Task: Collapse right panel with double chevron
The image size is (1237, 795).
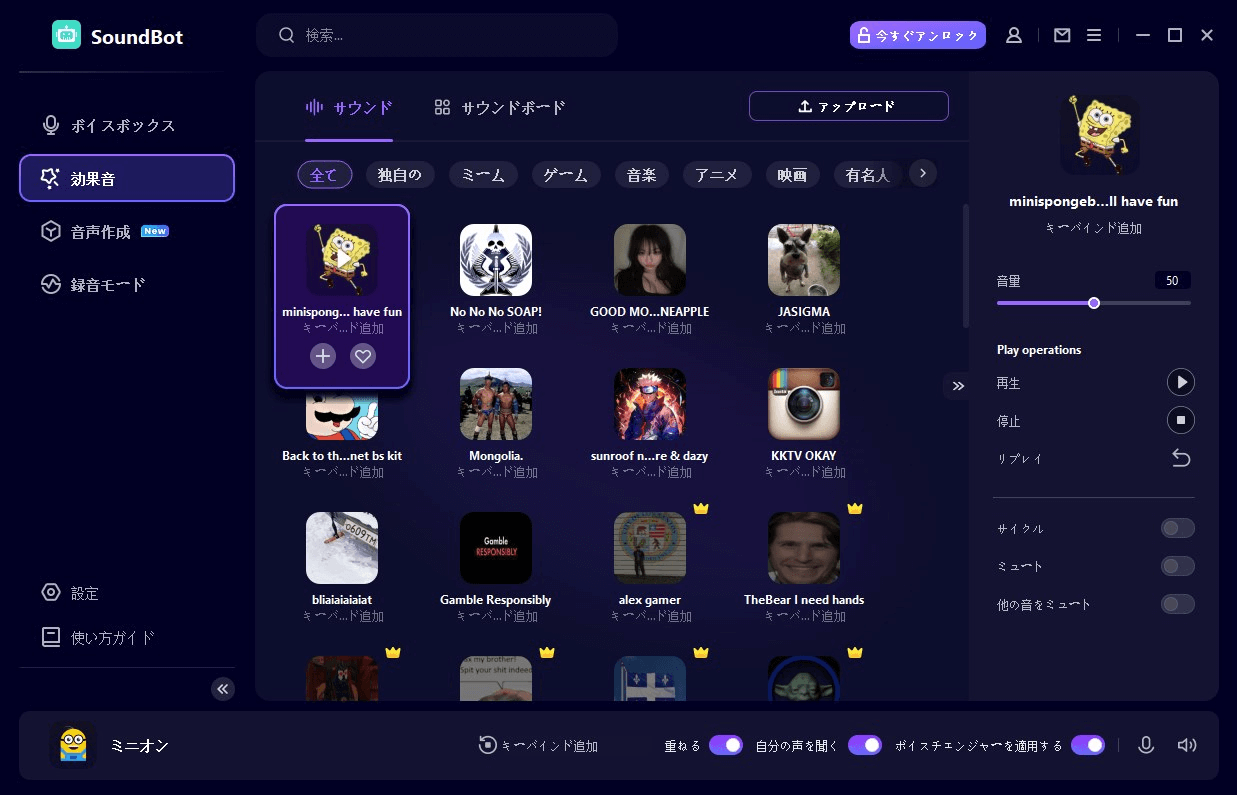Action: [958, 385]
